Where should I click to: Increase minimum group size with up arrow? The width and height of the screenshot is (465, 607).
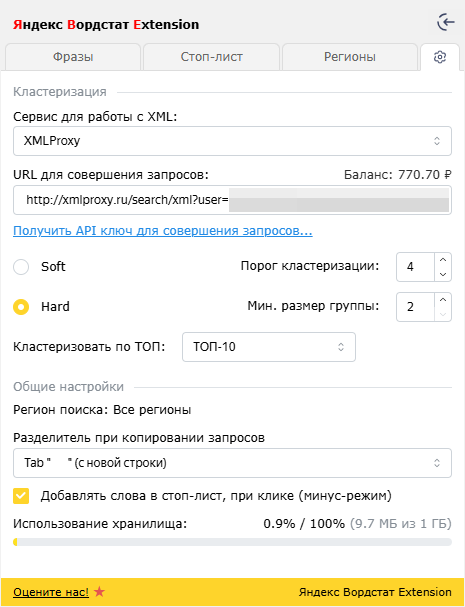coord(443,300)
